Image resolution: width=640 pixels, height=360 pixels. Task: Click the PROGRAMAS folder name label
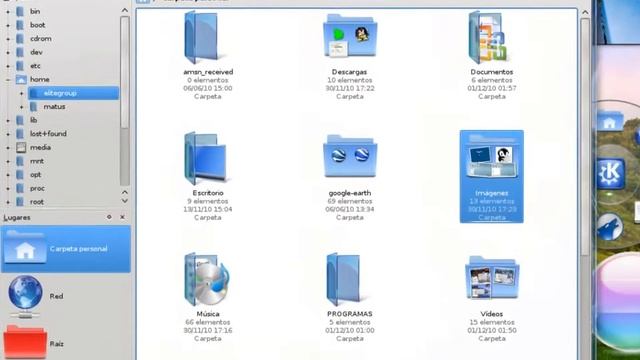click(350, 314)
